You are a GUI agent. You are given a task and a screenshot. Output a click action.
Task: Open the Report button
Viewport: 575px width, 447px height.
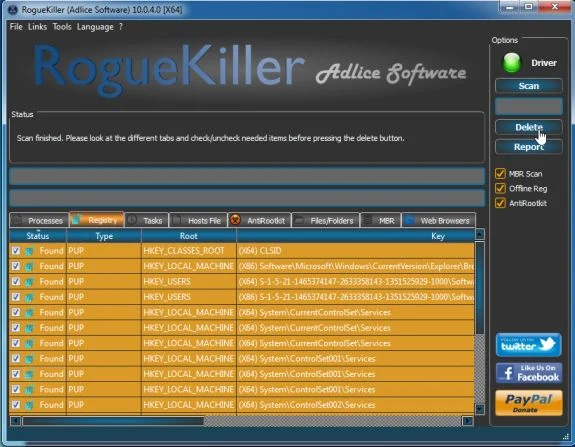click(x=528, y=147)
